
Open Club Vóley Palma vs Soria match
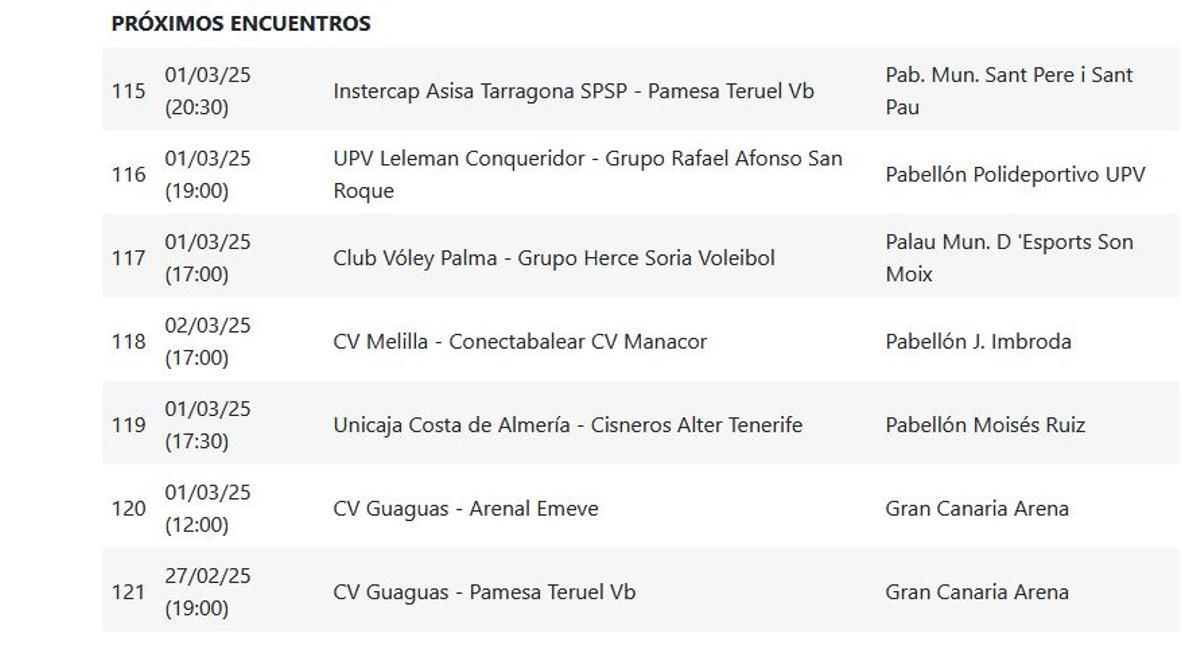[553, 258]
